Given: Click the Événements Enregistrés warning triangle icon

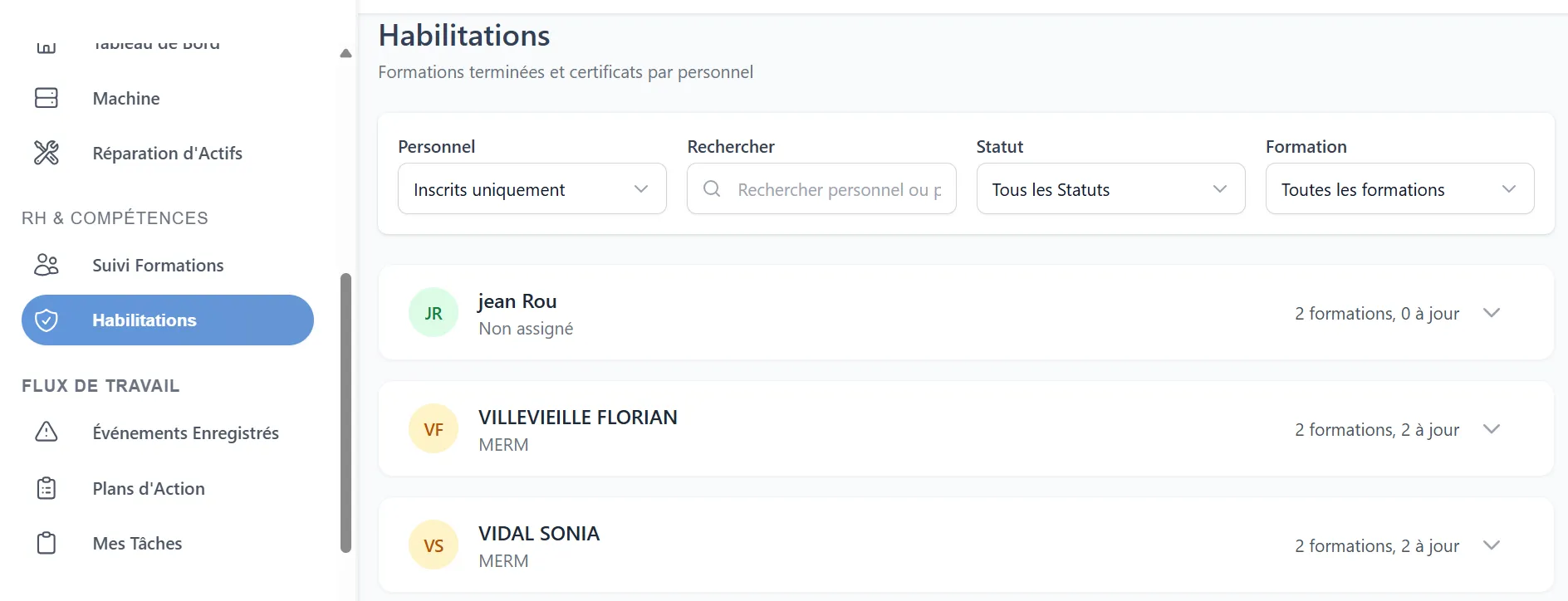Looking at the screenshot, I should tap(47, 432).
